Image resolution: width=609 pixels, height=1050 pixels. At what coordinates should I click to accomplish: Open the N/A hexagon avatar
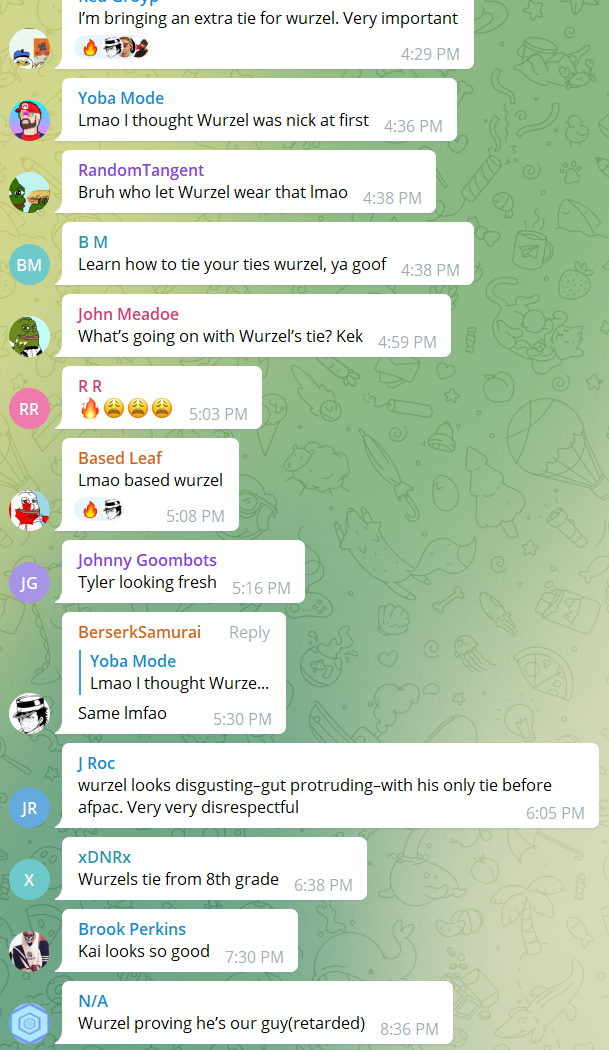point(29,1024)
